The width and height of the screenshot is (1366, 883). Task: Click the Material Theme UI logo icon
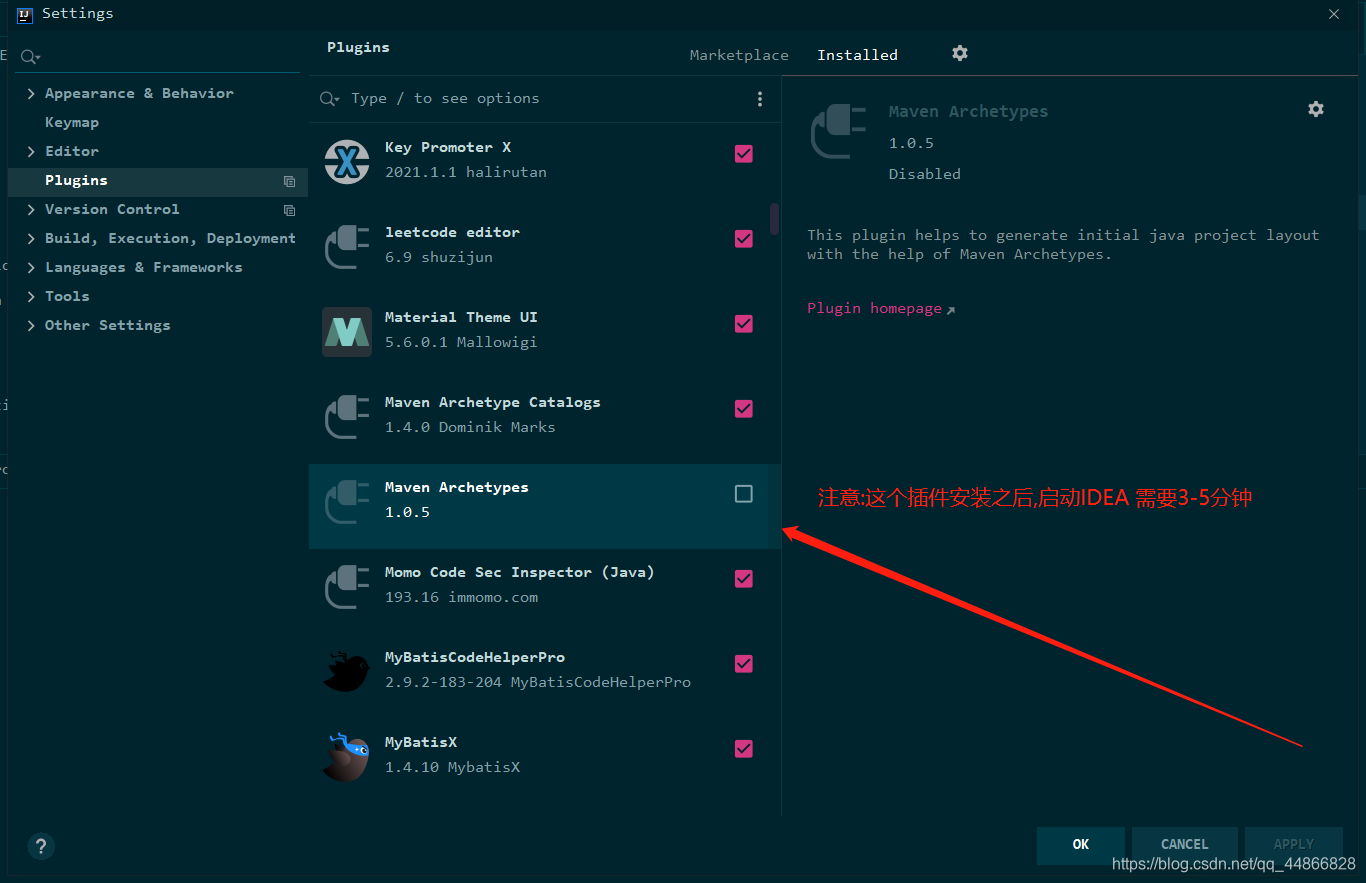(x=347, y=332)
